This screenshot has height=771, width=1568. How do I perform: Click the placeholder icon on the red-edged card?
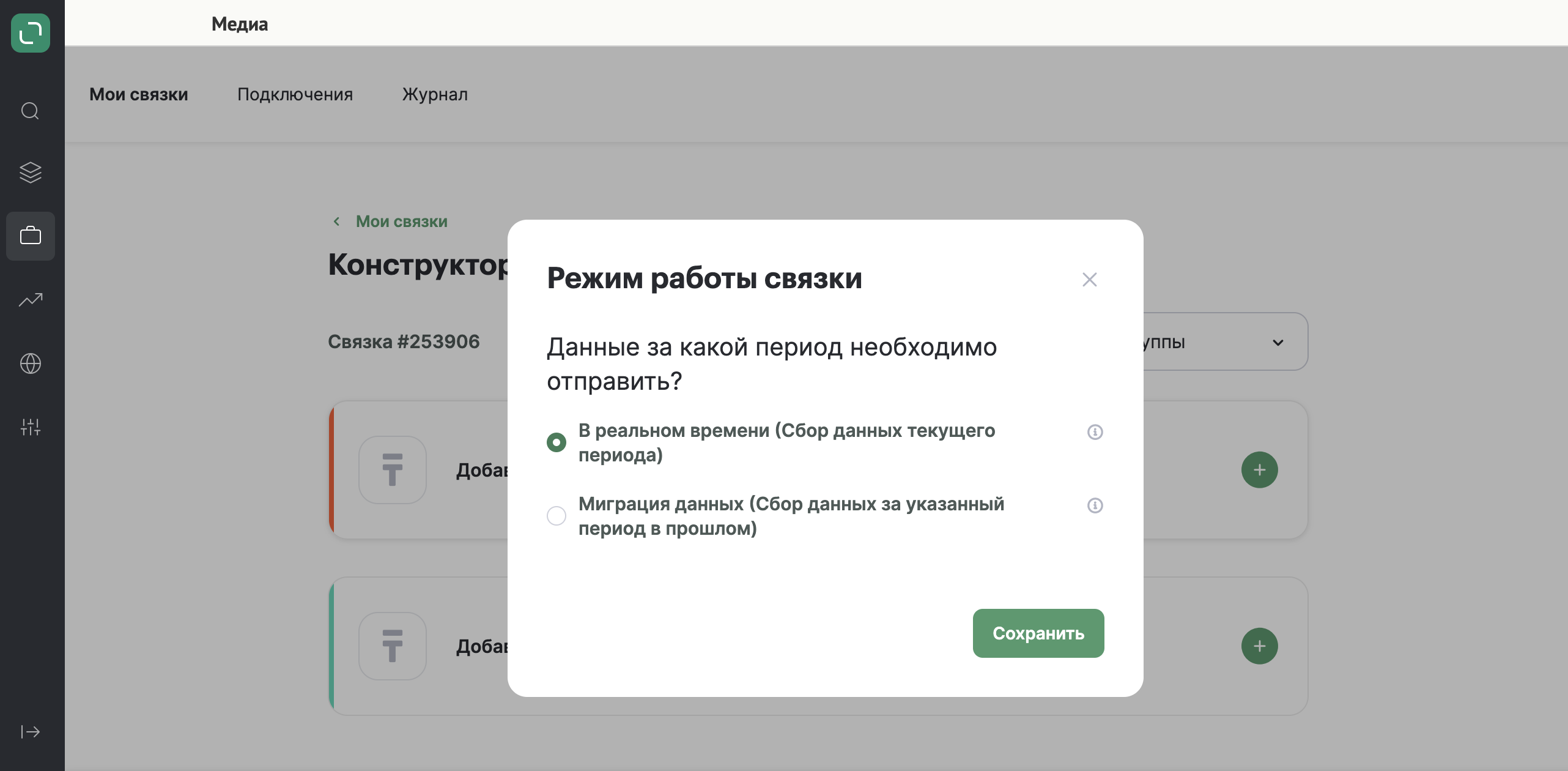tap(393, 470)
